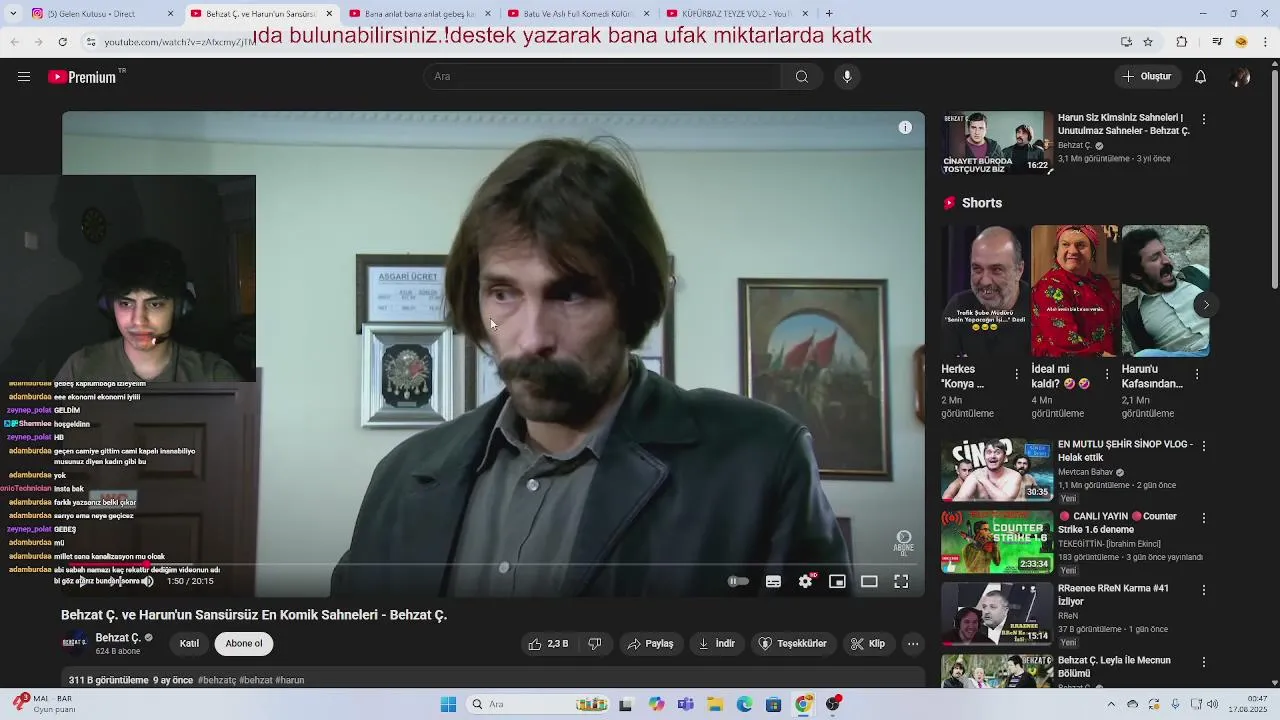This screenshot has width=1280, height=720.
Task: Join channel with Katıl button
Action: 189,644
